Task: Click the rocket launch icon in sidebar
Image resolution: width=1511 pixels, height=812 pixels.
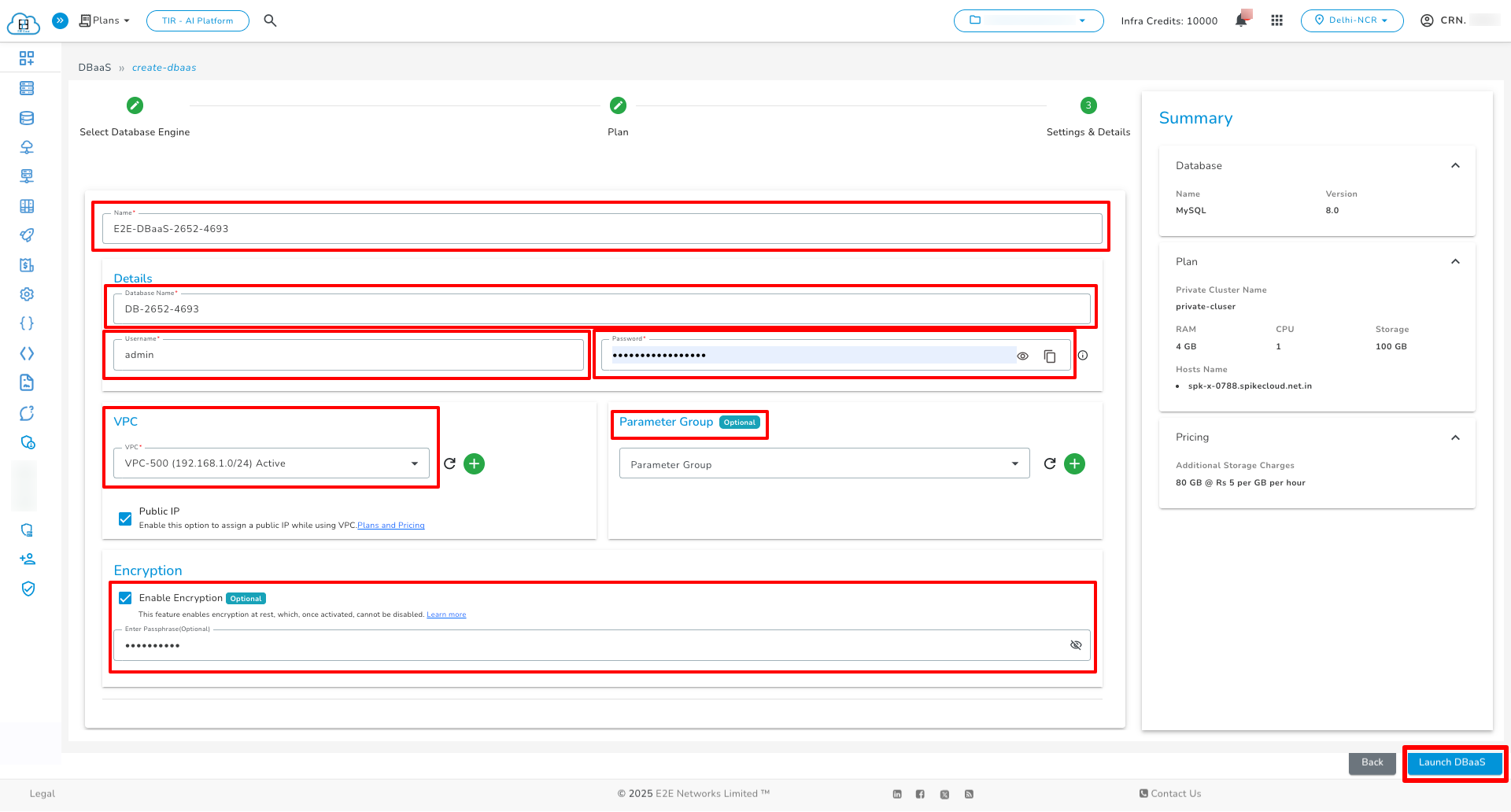Action: (27, 235)
